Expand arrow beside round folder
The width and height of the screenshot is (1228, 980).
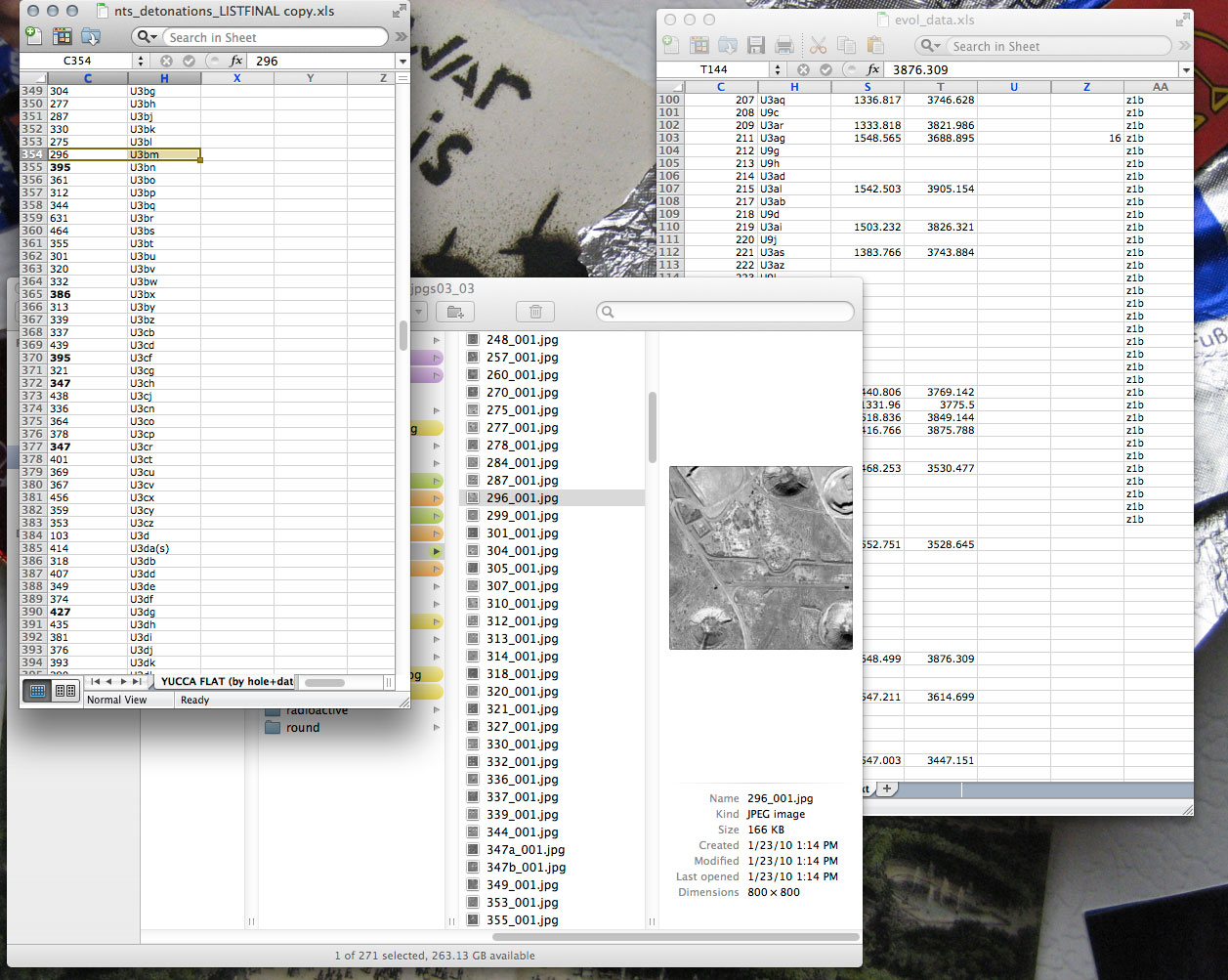(437, 727)
